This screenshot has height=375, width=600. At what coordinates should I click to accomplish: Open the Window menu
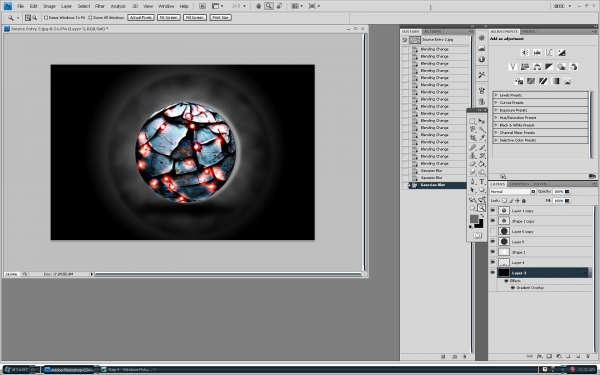pyautogui.click(x=166, y=6)
